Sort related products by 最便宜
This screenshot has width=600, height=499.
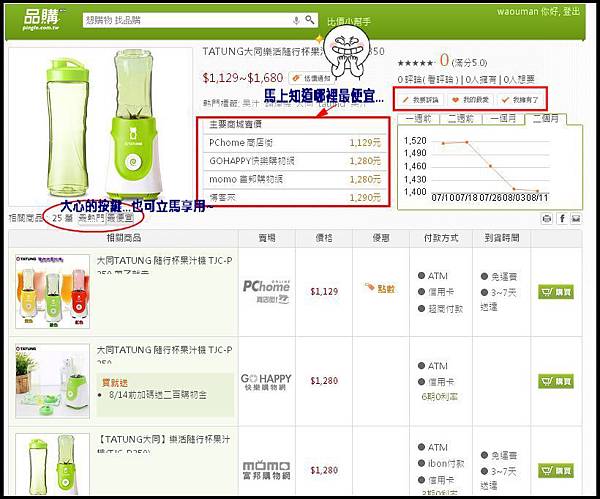pos(120,219)
